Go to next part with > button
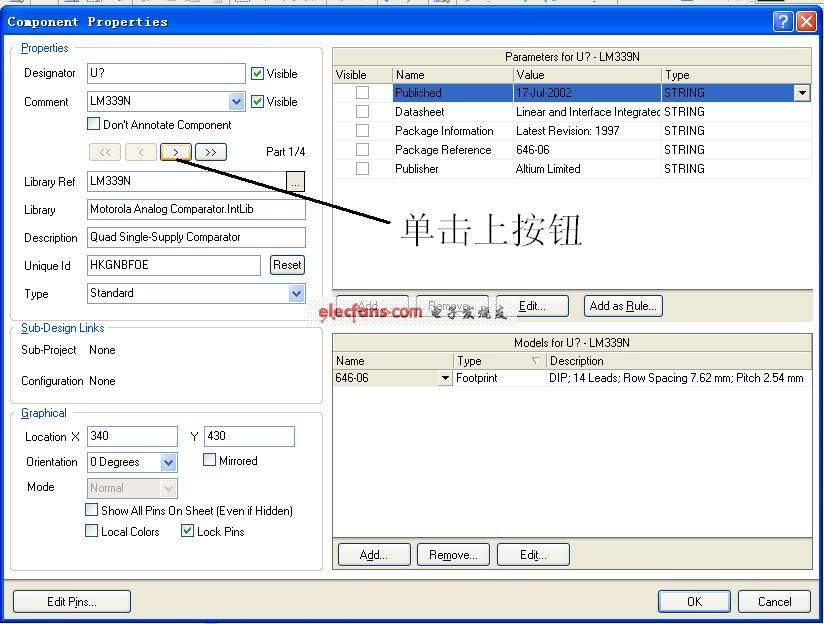Viewport: 824px width, 624px height. (x=176, y=152)
